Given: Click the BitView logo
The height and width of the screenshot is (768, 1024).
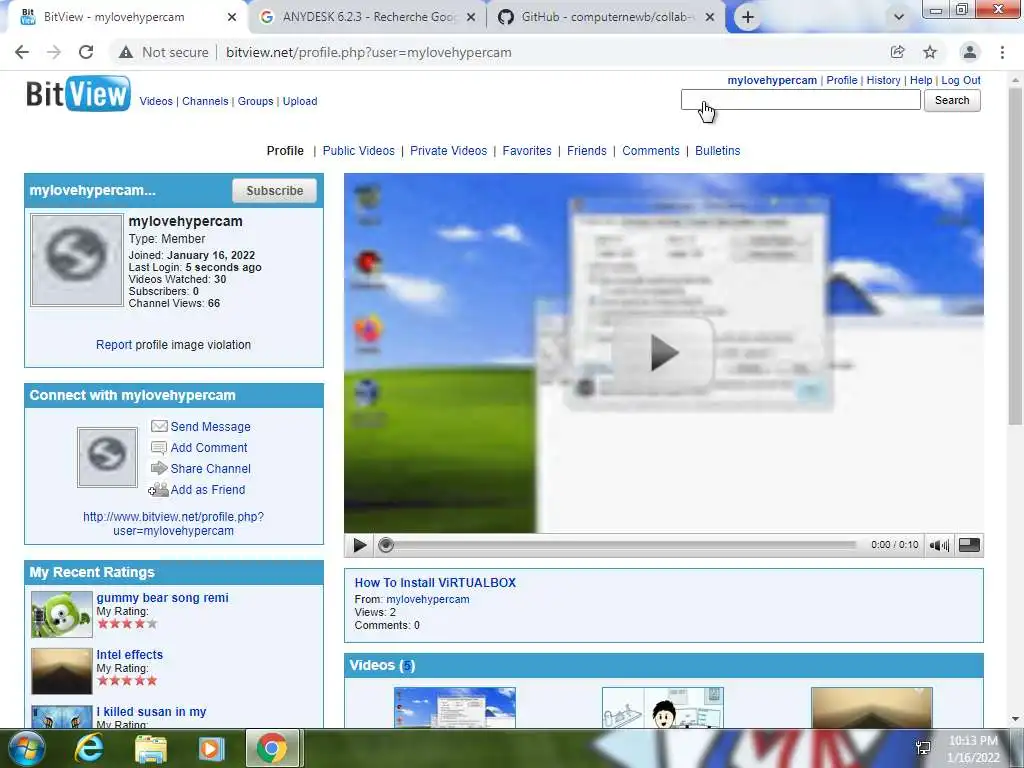Looking at the screenshot, I should pos(78,94).
